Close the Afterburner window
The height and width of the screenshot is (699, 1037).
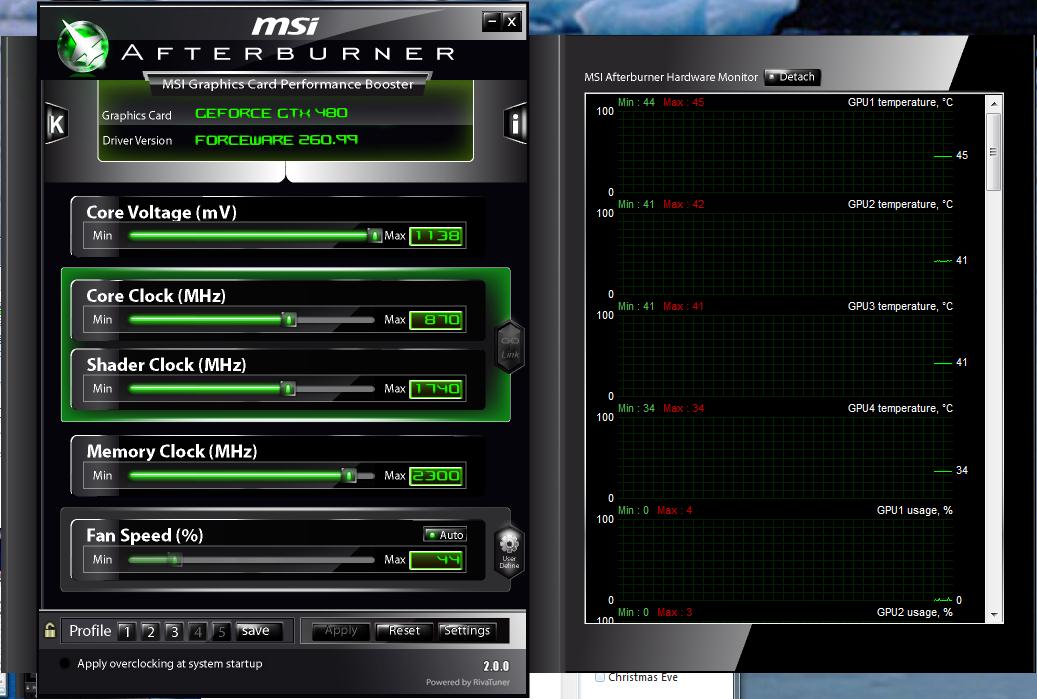coord(512,22)
